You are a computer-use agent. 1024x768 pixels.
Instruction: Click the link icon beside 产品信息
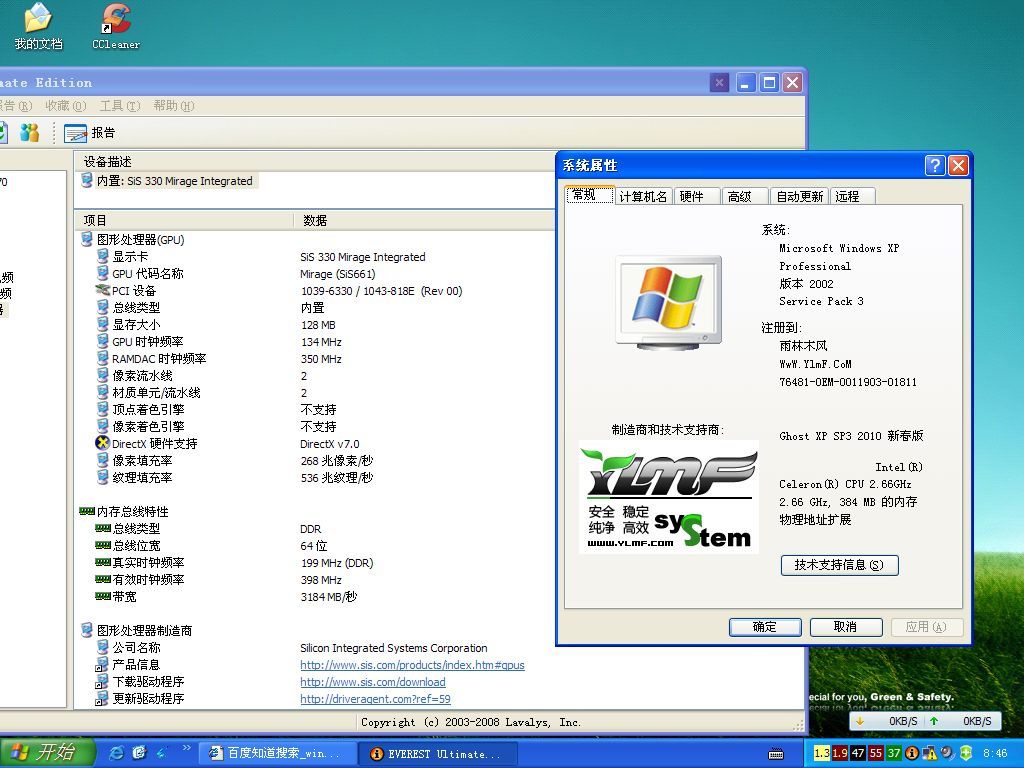102,665
